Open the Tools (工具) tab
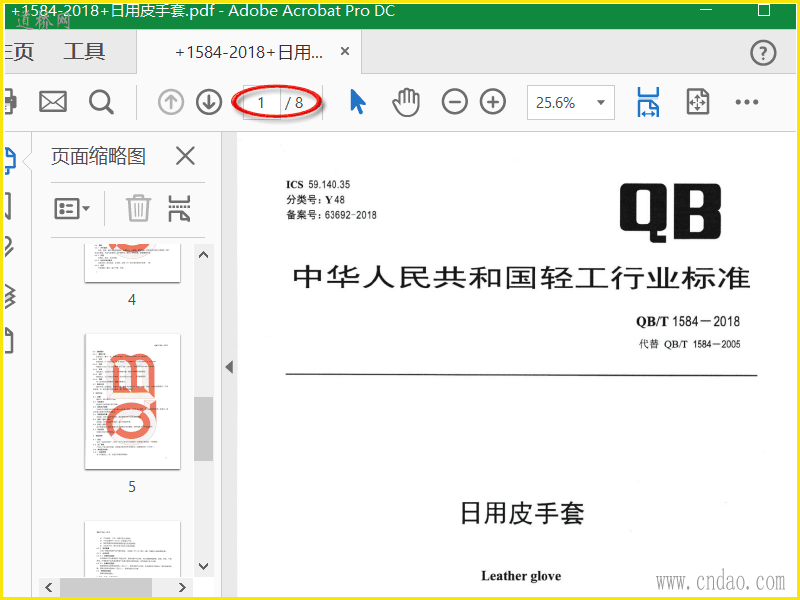Image resolution: width=800 pixels, height=600 pixels. click(84, 52)
